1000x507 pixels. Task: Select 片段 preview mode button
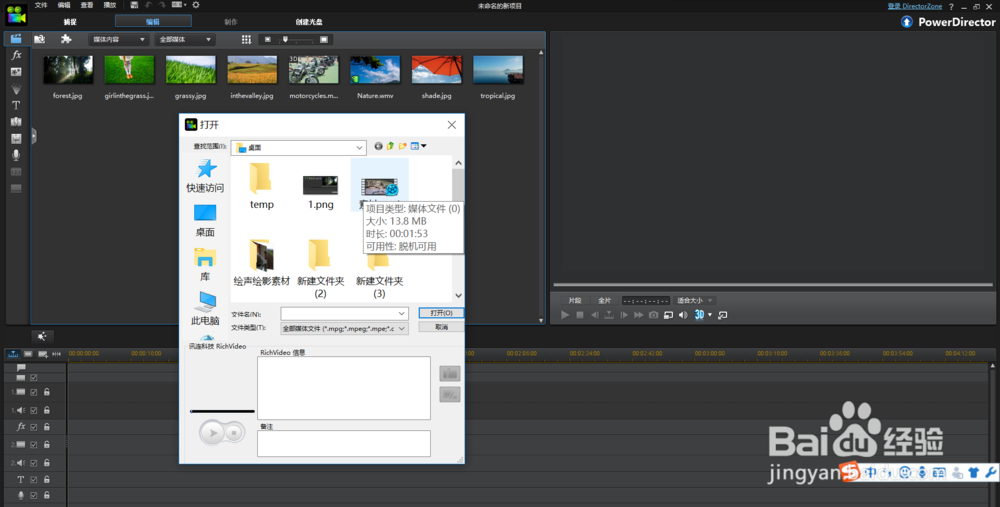click(x=575, y=300)
